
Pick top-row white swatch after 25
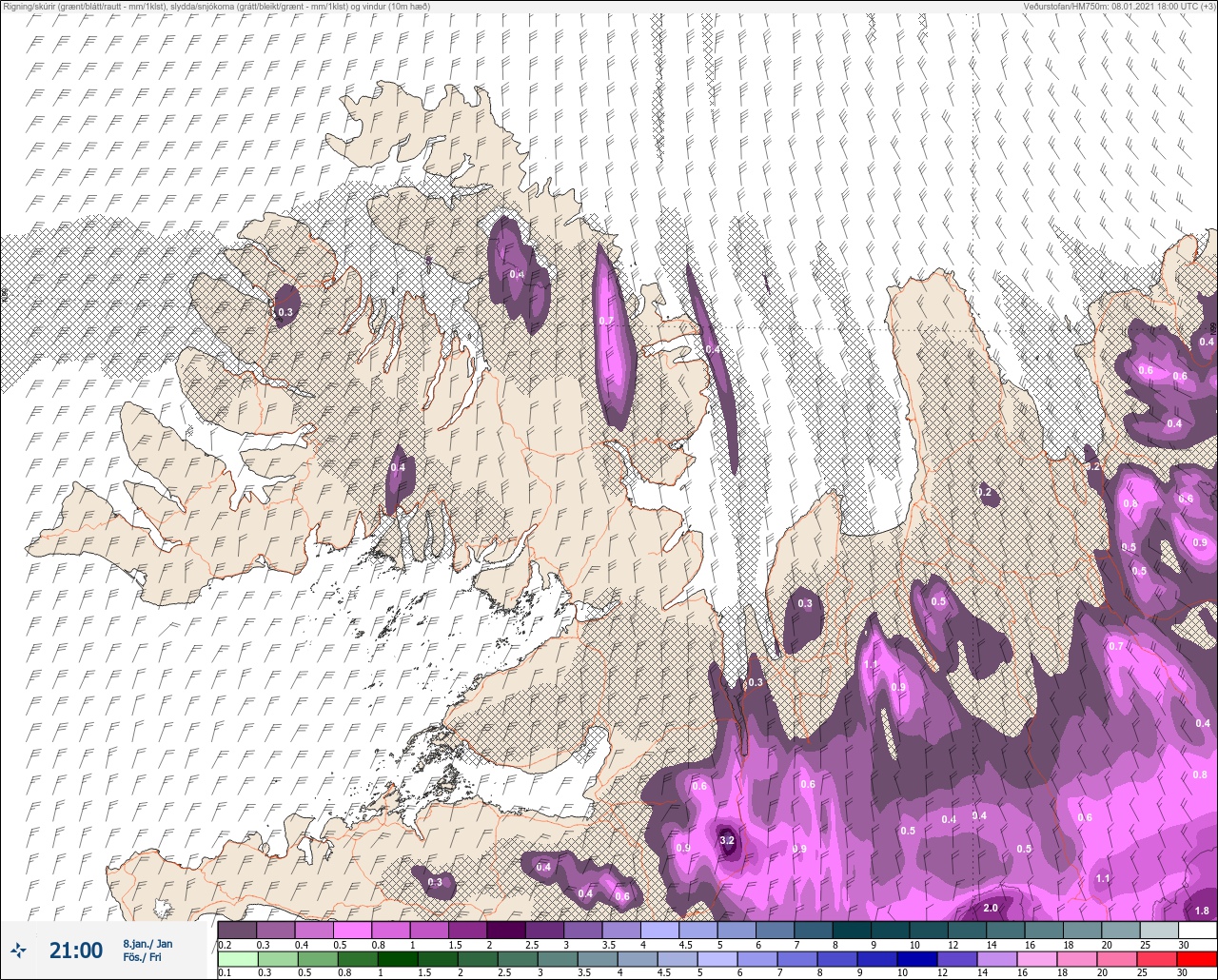[x=1197, y=930]
